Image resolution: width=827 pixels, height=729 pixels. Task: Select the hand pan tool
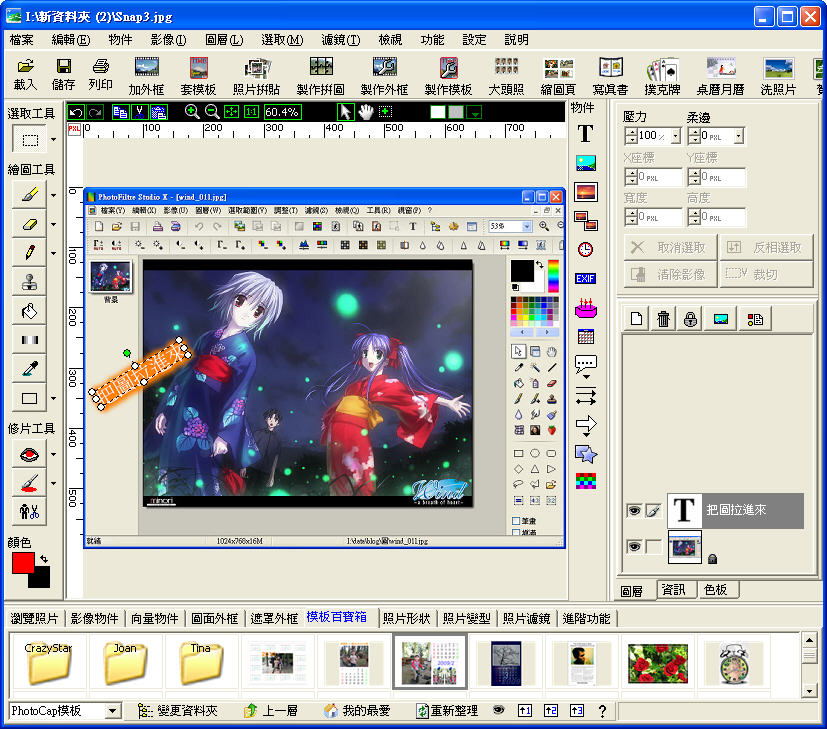click(366, 112)
